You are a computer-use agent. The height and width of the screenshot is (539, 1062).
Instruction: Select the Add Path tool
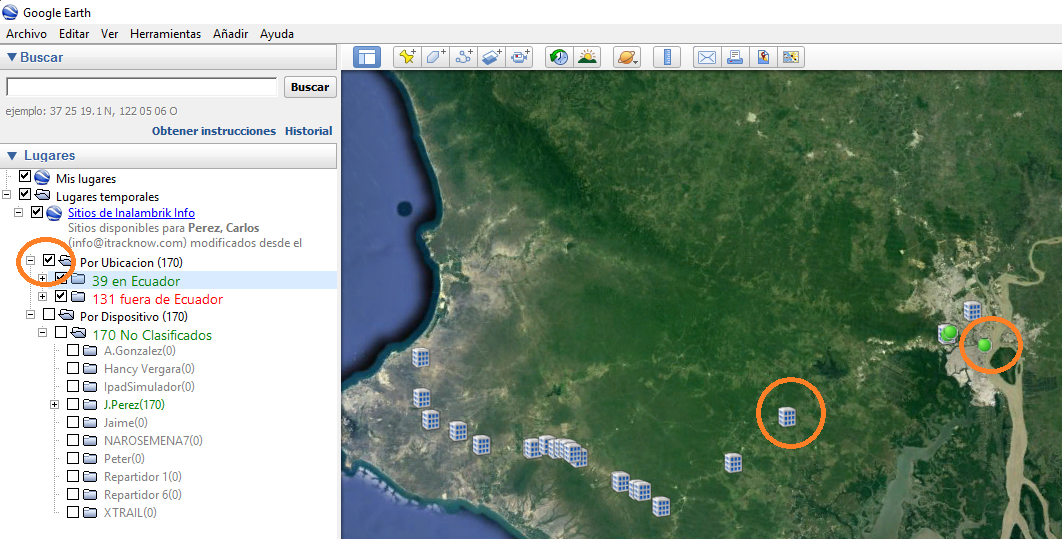[x=464, y=57]
